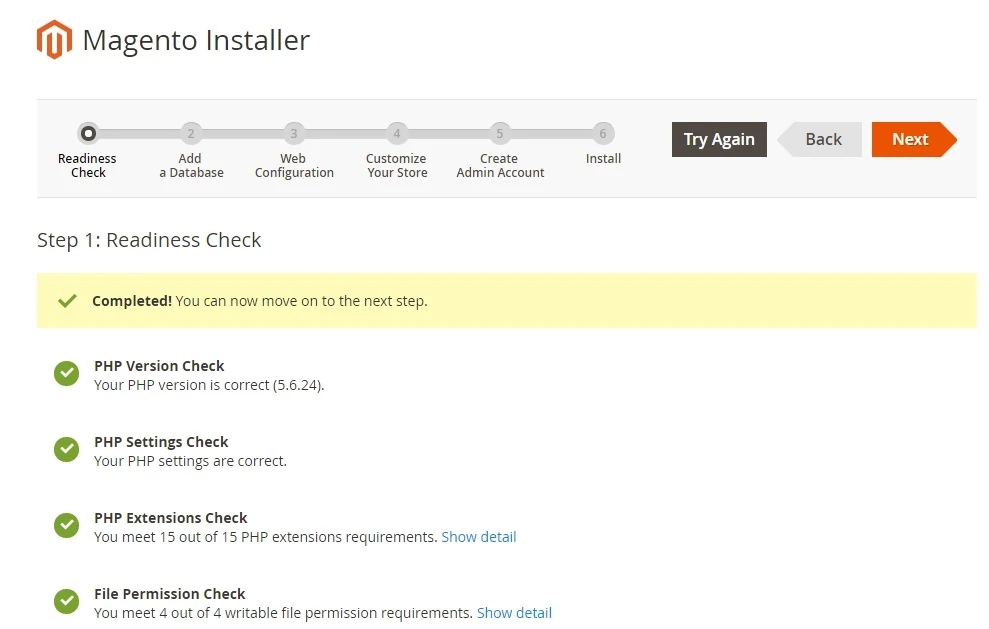Click the arrow tip of the Next button
The image size is (989, 629).
(952, 140)
